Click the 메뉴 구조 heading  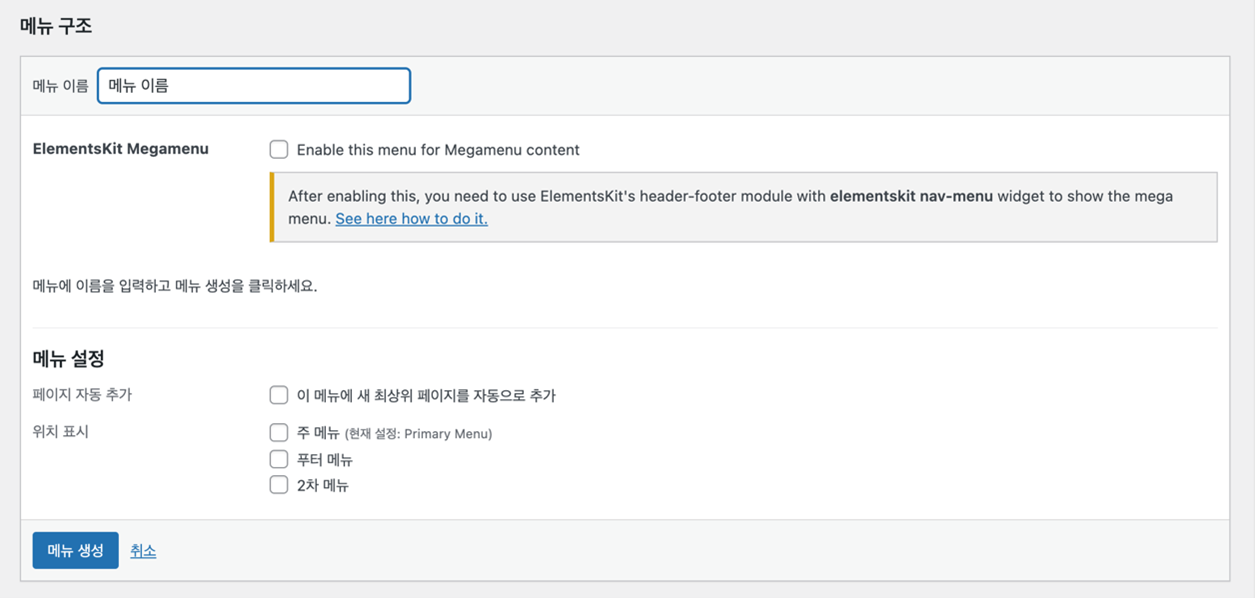(56, 26)
